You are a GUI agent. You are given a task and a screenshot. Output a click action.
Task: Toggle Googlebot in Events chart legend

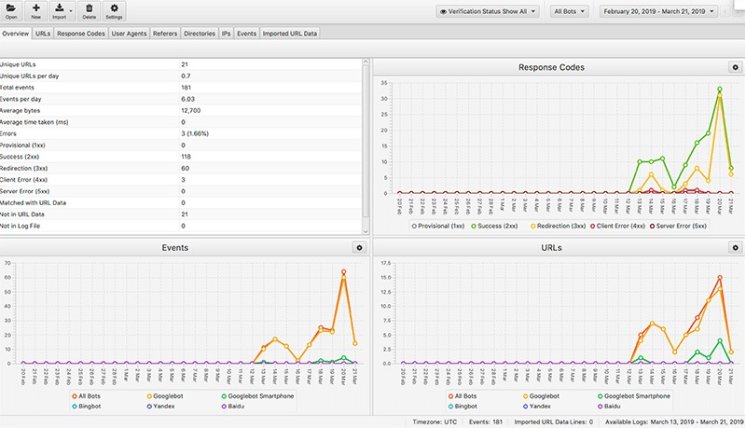tap(165, 396)
